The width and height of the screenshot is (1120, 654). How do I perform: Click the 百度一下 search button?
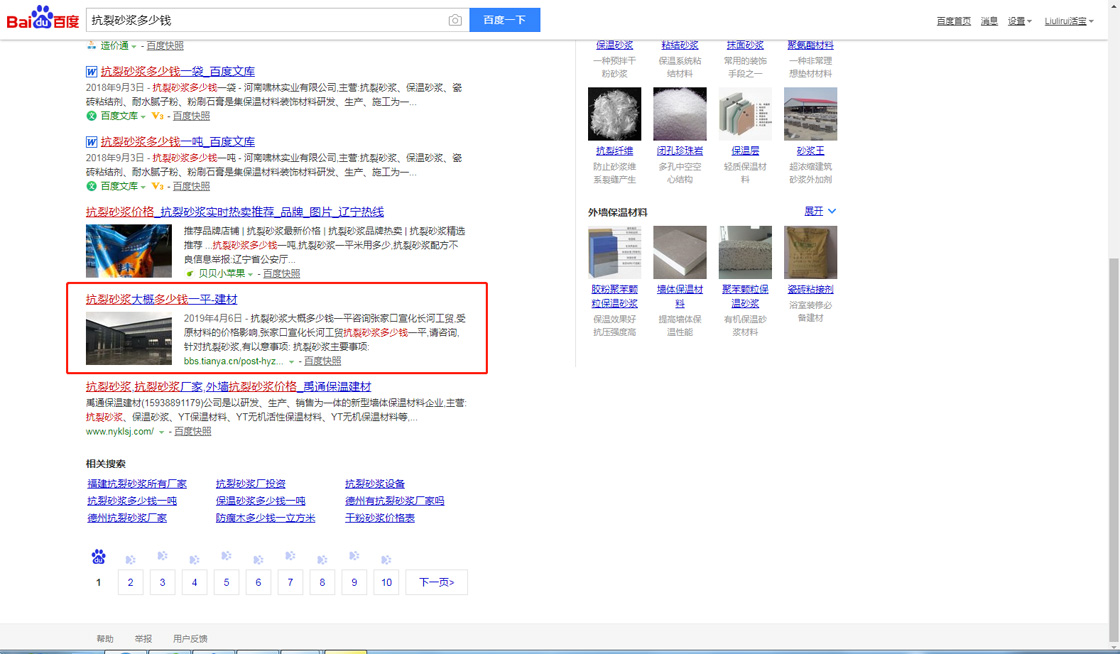(504, 20)
